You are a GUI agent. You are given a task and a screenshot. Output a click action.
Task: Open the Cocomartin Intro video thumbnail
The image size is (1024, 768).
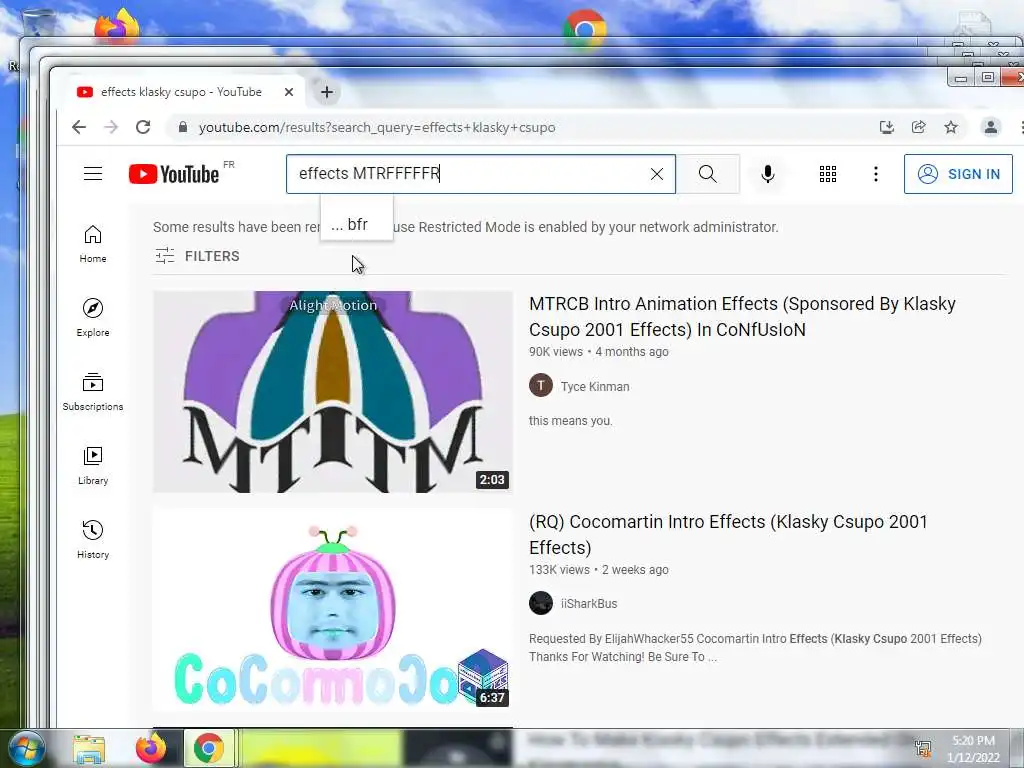pyautogui.click(x=333, y=609)
